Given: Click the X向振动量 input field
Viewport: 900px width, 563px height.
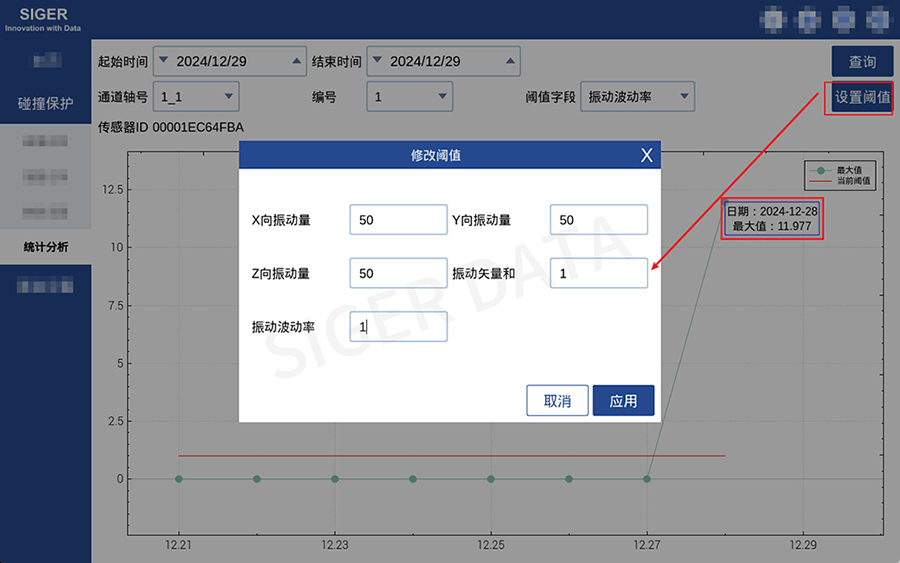Looking at the screenshot, I should 398,220.
